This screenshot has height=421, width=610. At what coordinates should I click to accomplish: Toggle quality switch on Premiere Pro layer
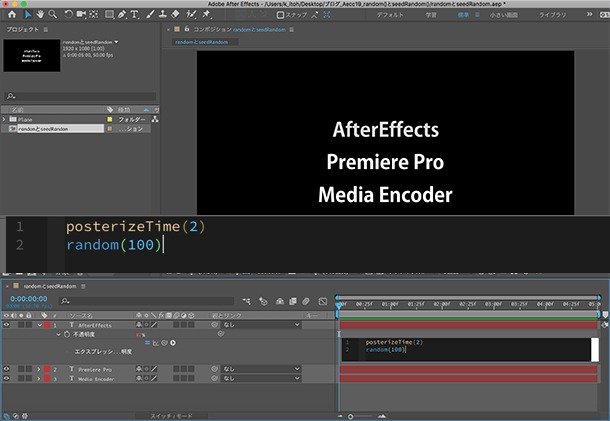(x=154, y=369)
